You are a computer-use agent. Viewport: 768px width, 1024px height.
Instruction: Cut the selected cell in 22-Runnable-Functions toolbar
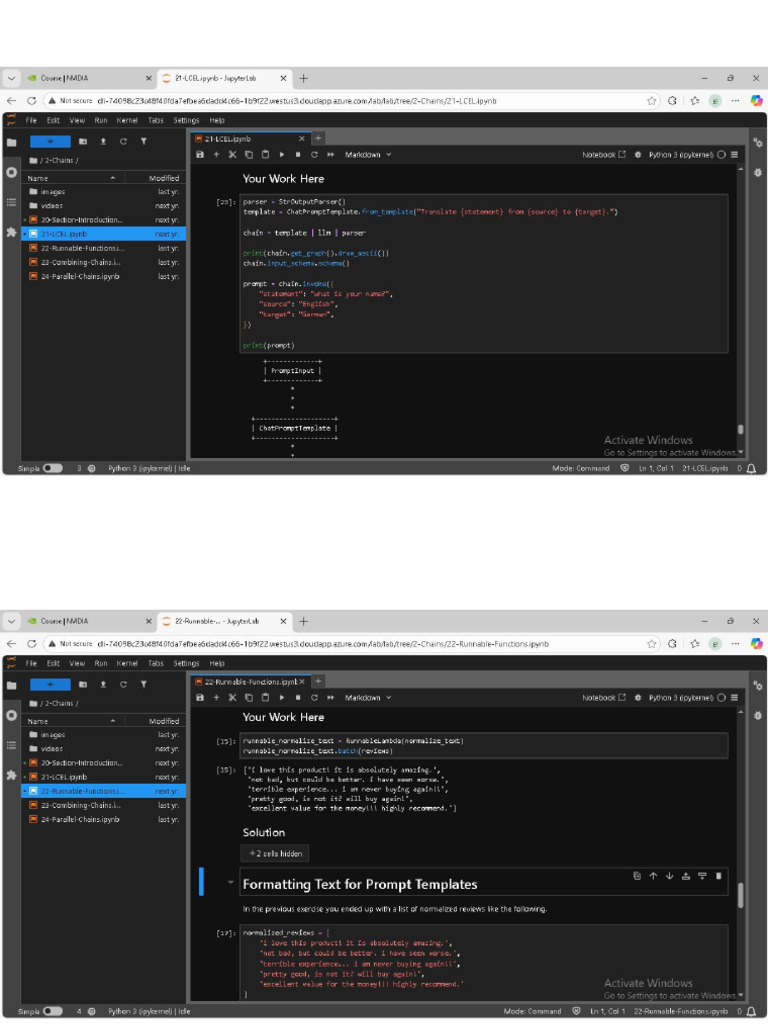click(232, 697)
